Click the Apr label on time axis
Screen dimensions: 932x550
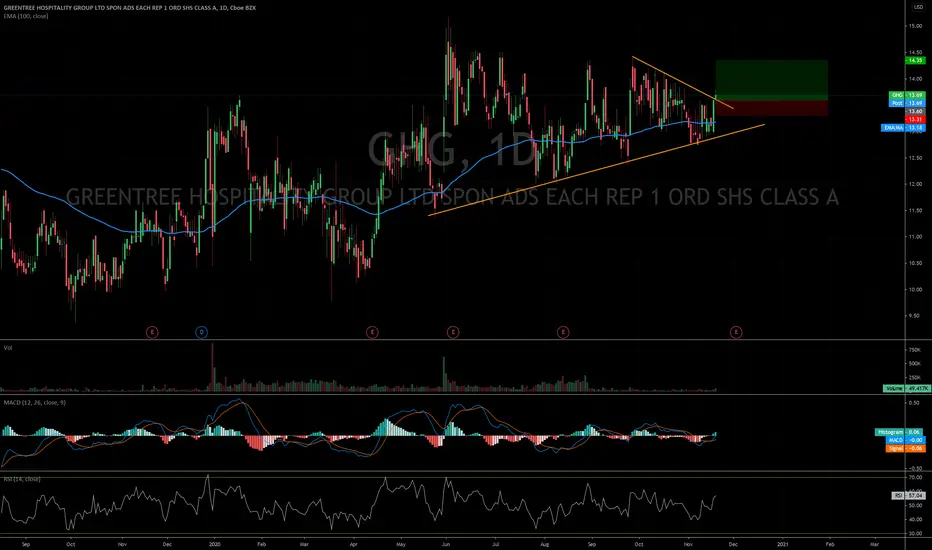click(x=354, y=544)
